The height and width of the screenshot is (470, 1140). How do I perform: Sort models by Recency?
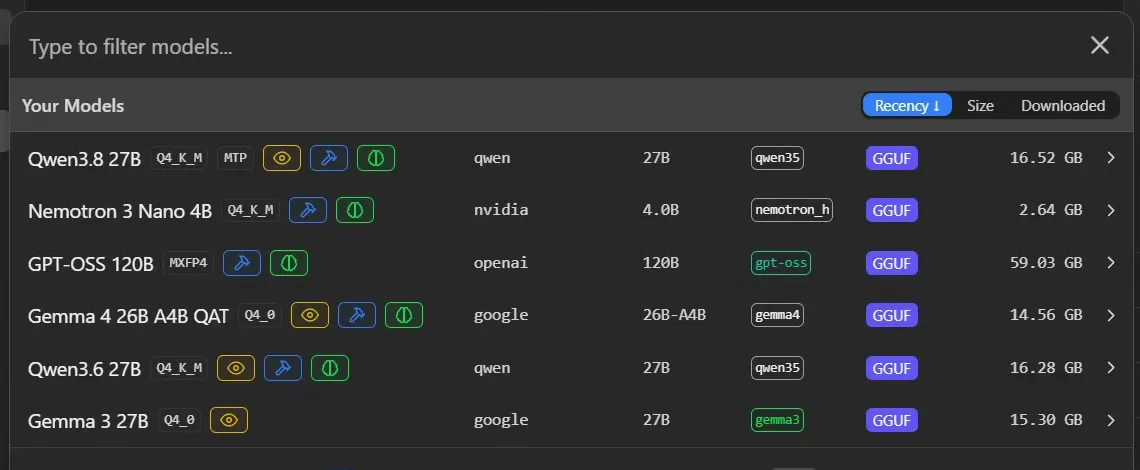(907, 105)
